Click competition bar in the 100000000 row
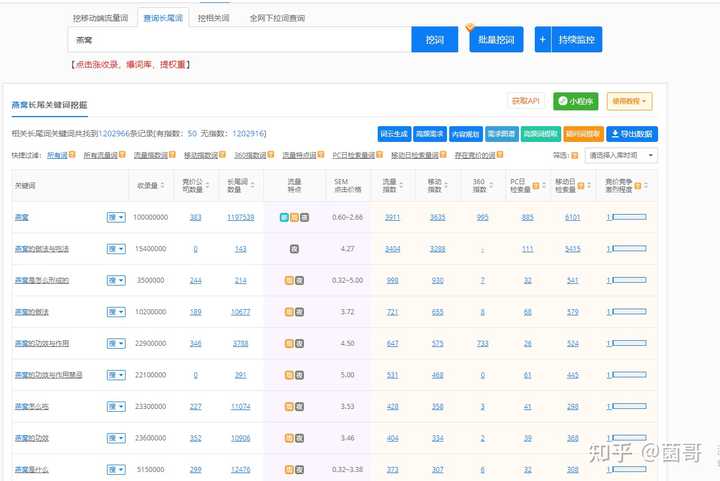Viewport: 720px width, 481px height. point(629,217)
